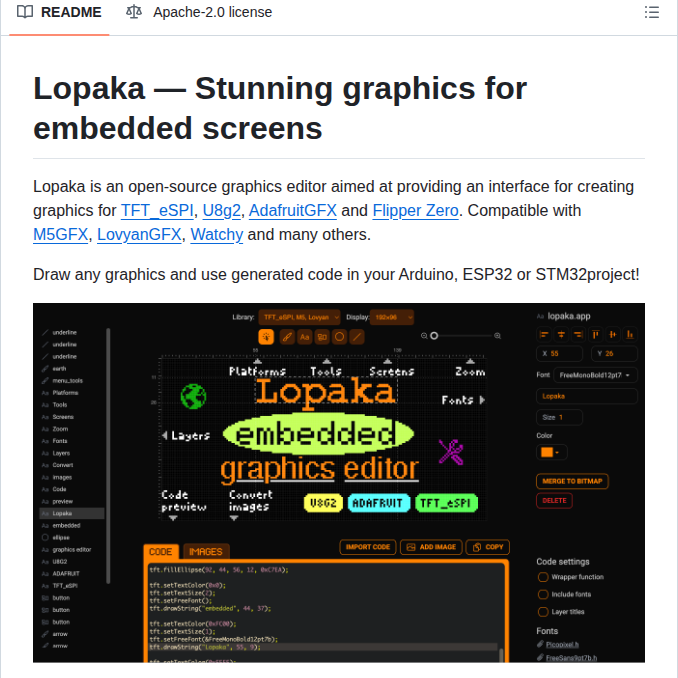Open the README outline list icon
The image size is (678, 678).
[651, 13]
